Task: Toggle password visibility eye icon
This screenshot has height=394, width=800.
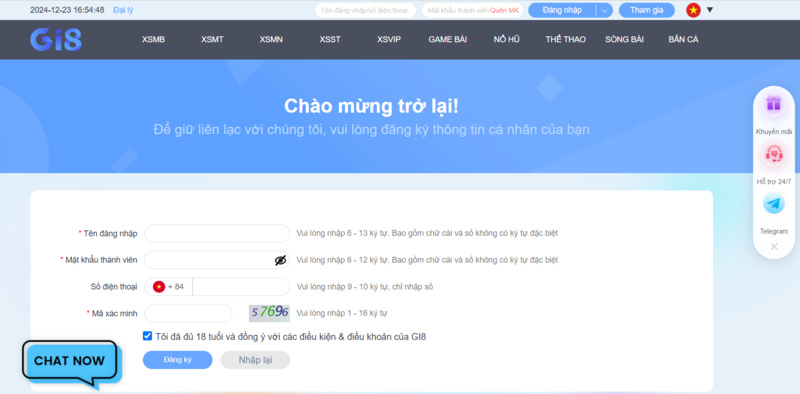Action: point(280,260)
